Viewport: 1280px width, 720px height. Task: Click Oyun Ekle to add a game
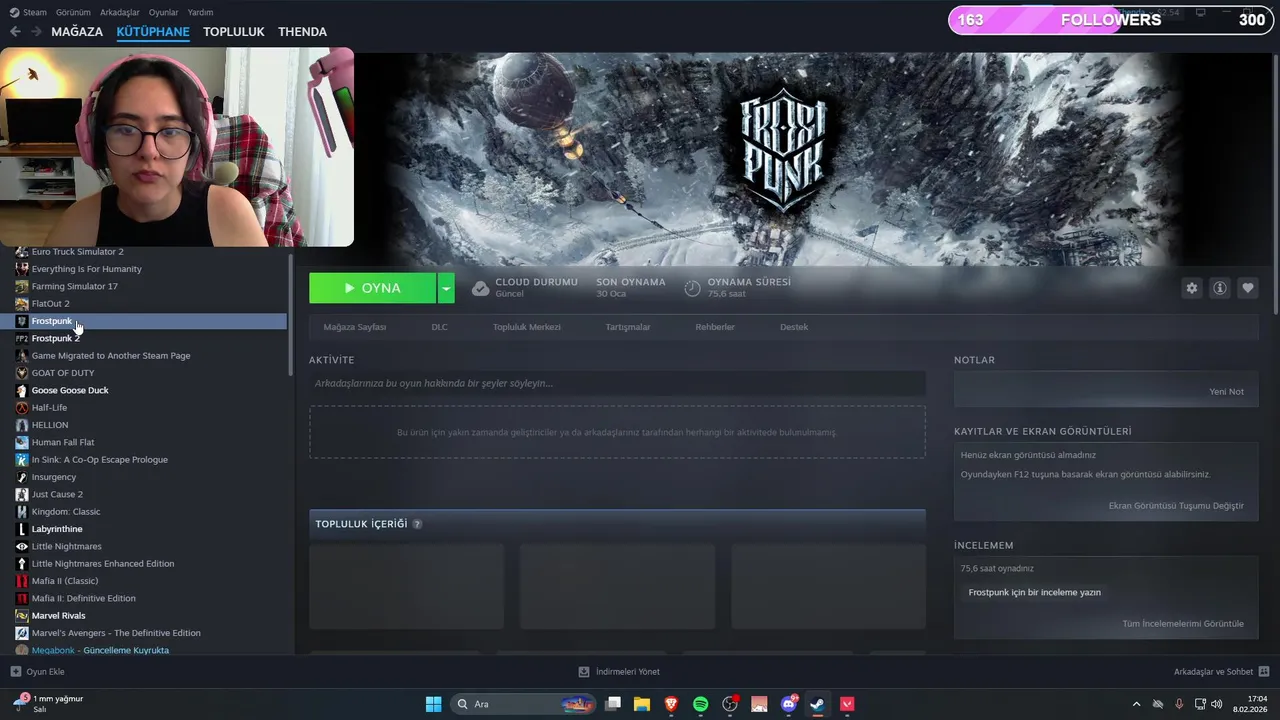[x=37, y=672]
